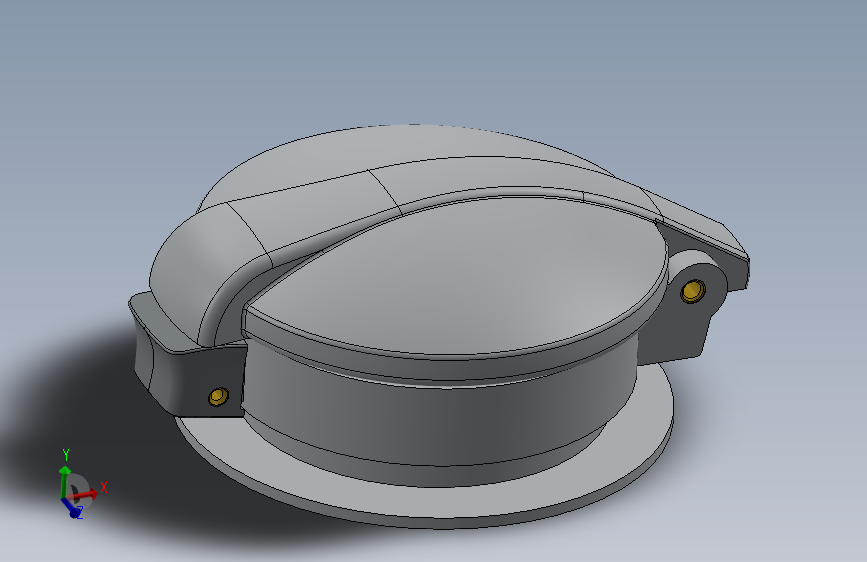867x562 pixels.
Task: Select the brass pin on the right hinge
Action: 692,291
